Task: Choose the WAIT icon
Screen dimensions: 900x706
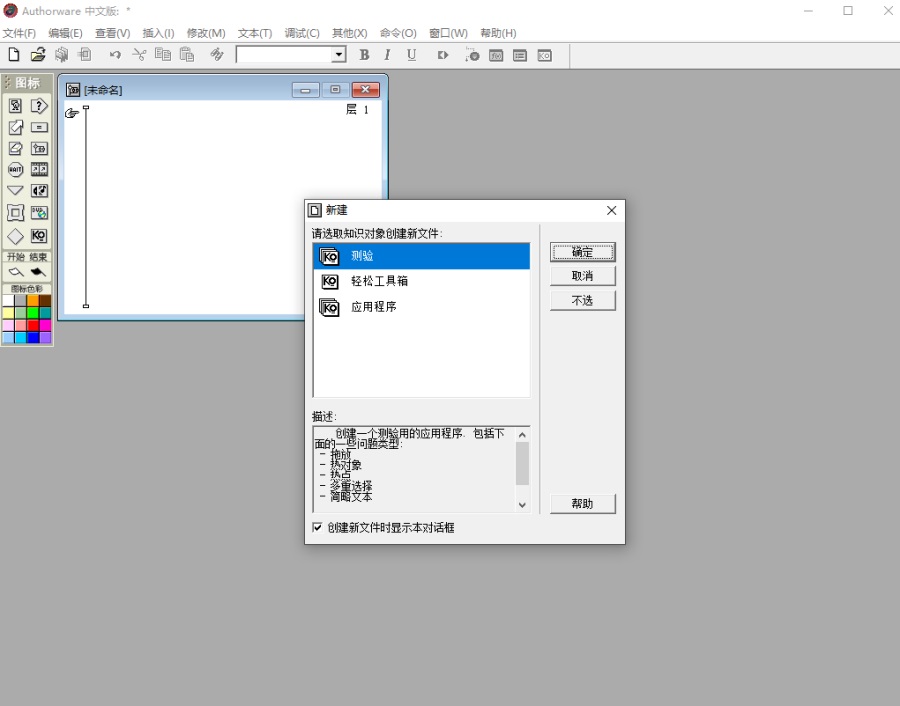Action: coord(15,169)
